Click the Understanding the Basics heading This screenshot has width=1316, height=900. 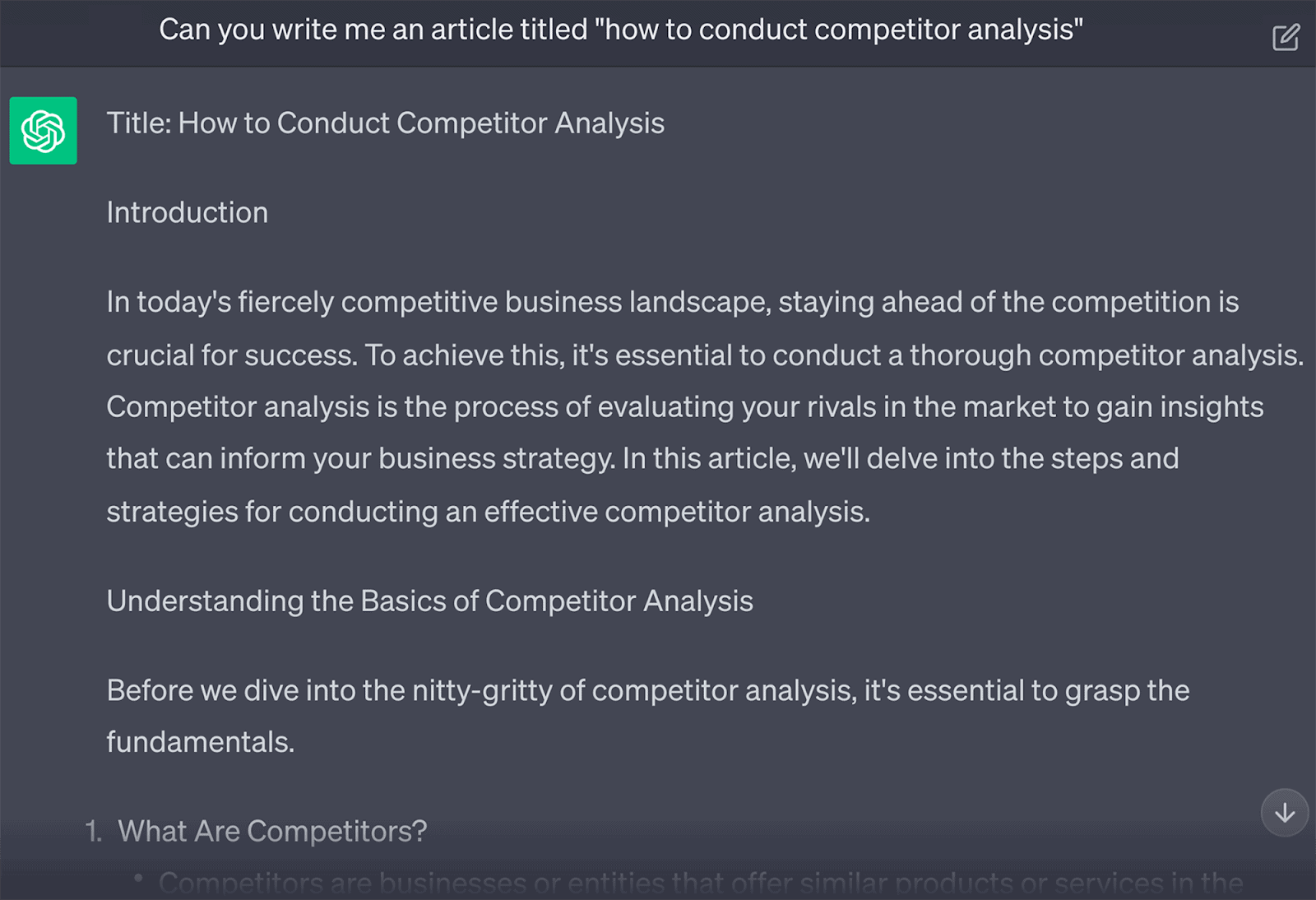pyautogui.click(x=429, y=601)
